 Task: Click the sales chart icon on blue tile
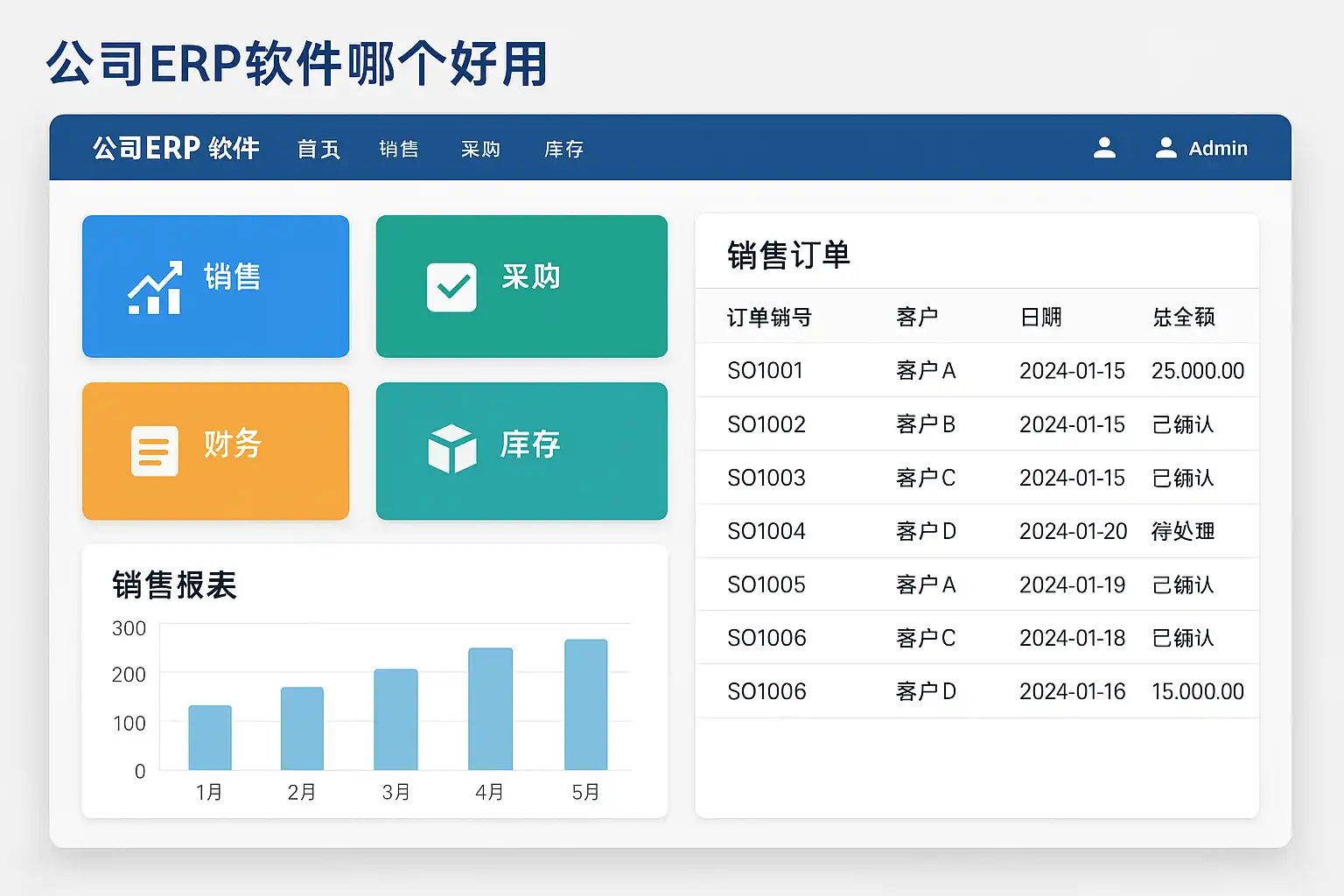(155, 288)
